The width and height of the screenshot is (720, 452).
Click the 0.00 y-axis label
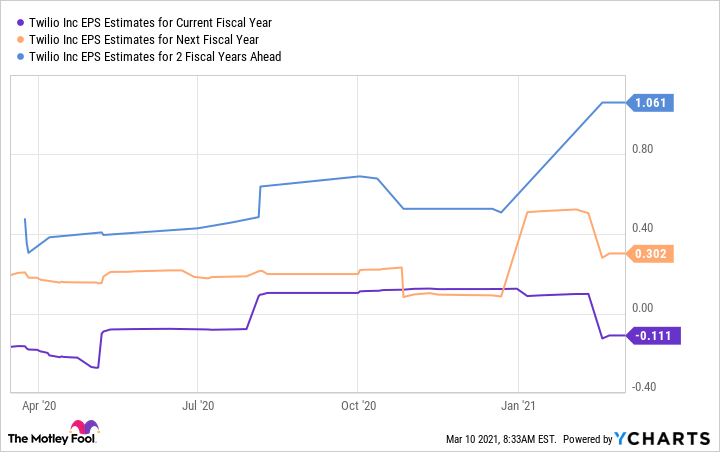(641, 308)
